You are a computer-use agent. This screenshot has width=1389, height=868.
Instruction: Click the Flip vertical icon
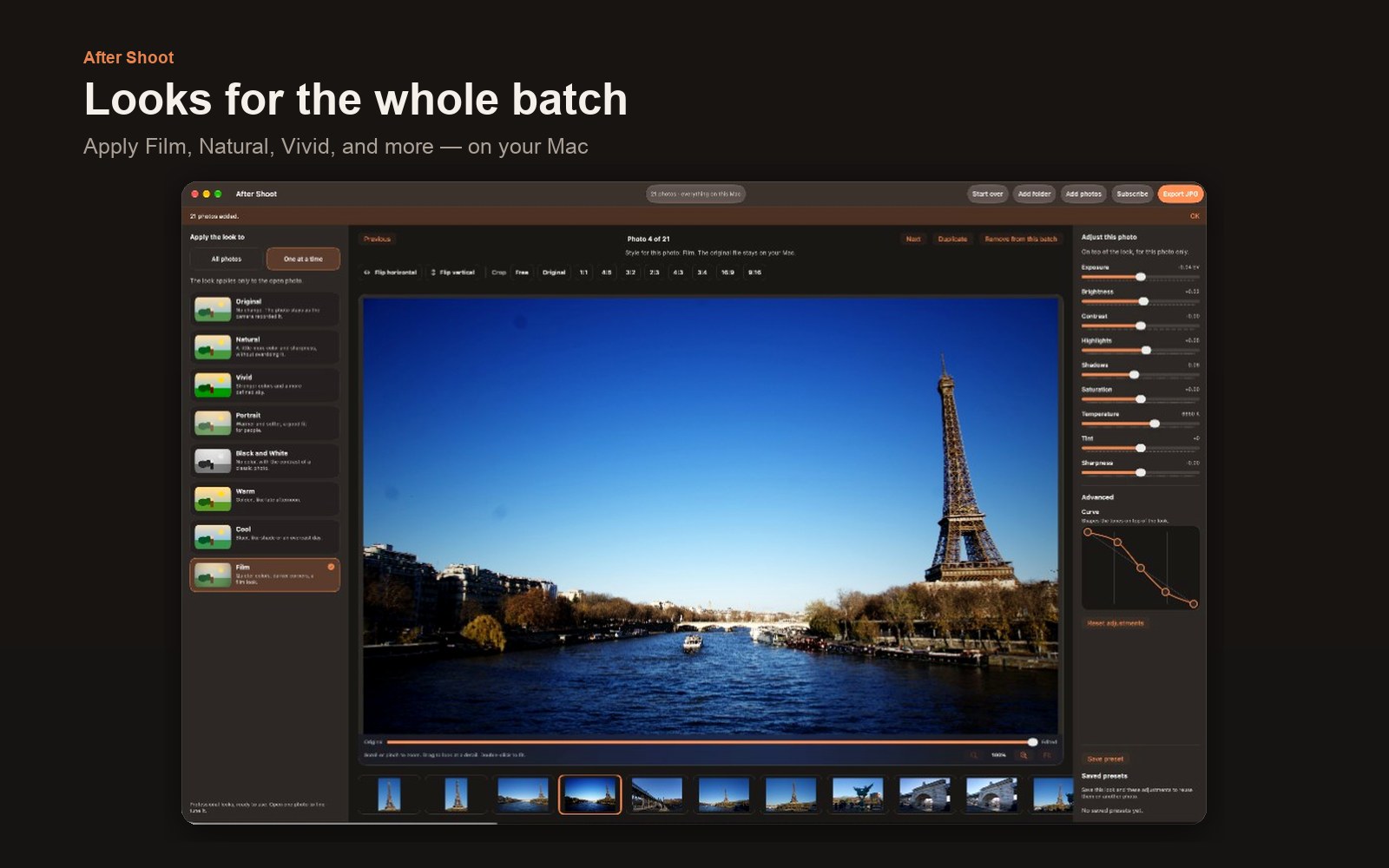tap(433, 273)
